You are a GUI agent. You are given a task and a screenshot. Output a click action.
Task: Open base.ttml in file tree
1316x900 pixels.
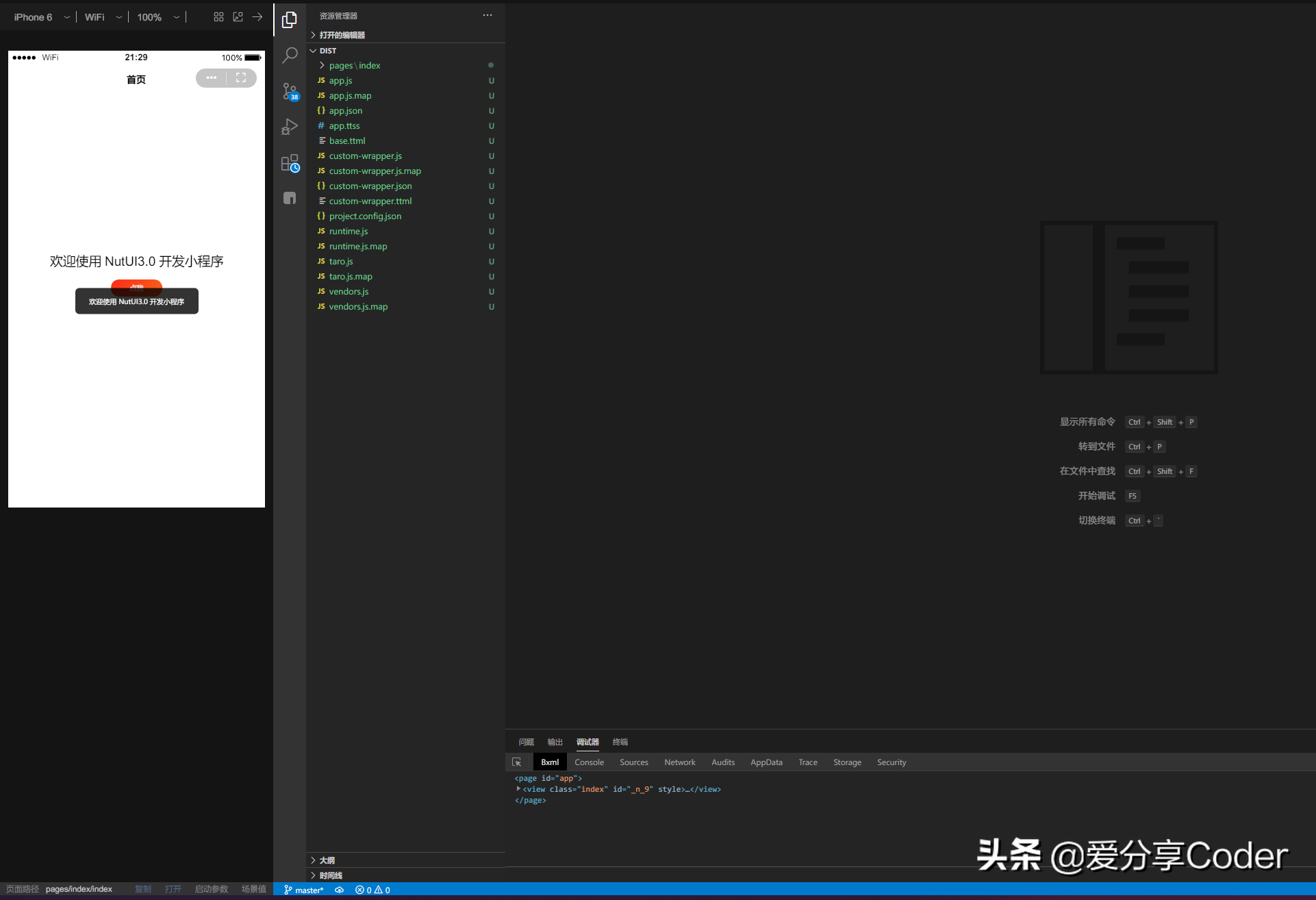[x=405, y=141]
